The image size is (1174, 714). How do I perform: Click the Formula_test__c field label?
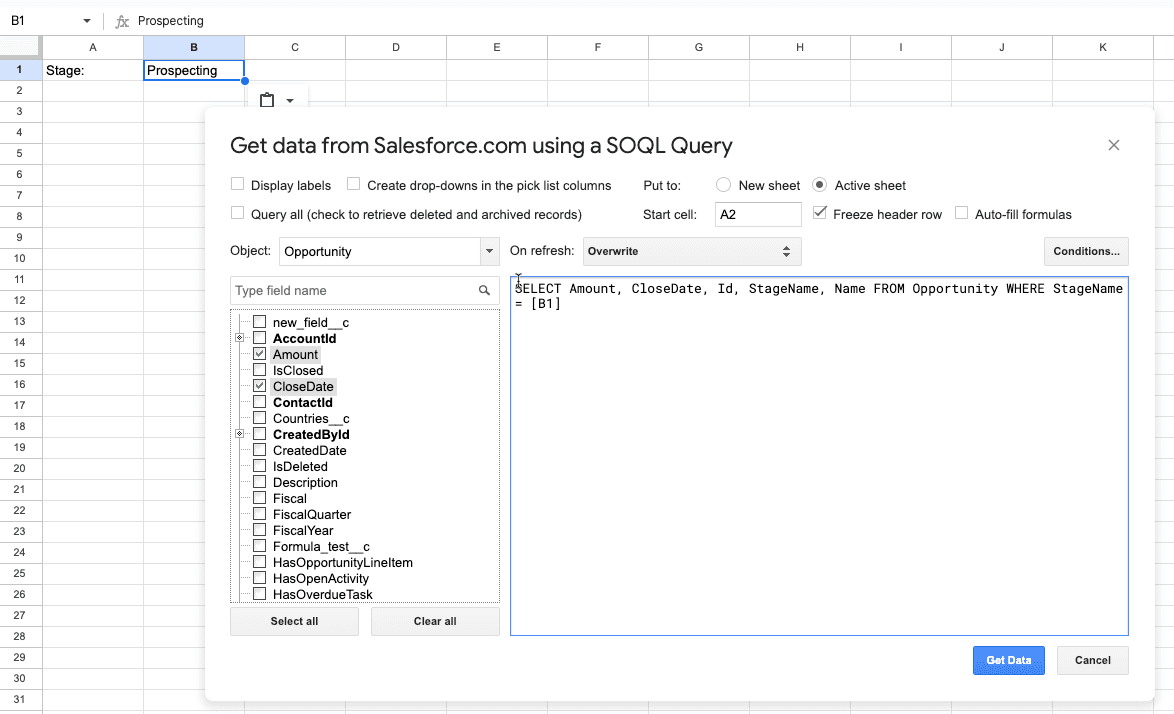[x=321, y=546]
